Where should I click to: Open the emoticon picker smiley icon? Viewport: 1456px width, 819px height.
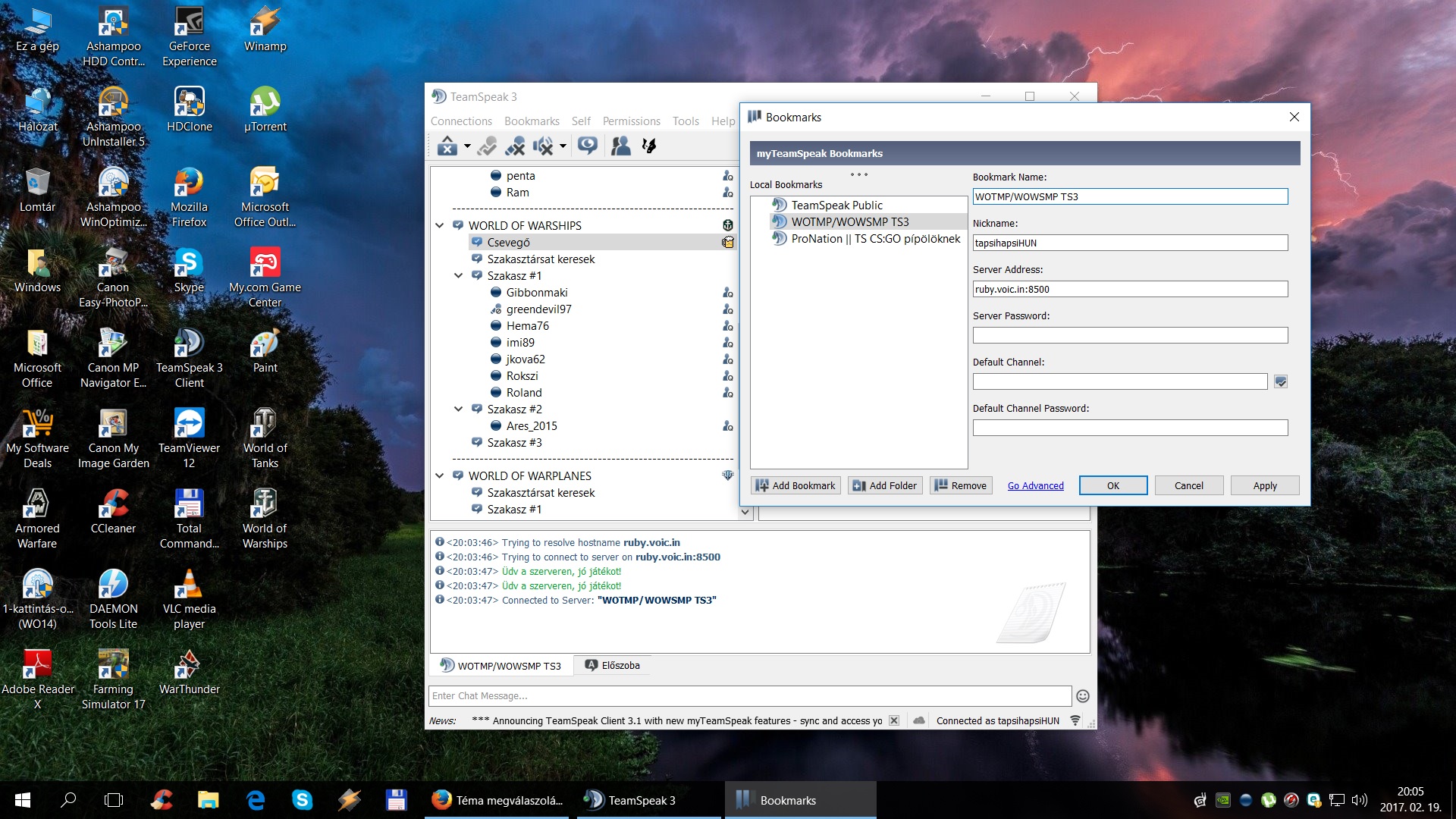coord(1083,696)
